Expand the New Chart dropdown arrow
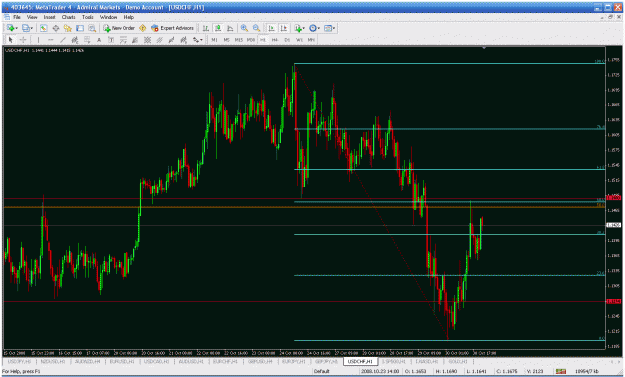The width and height of the screenshot is (625, 377). point(16,28)
